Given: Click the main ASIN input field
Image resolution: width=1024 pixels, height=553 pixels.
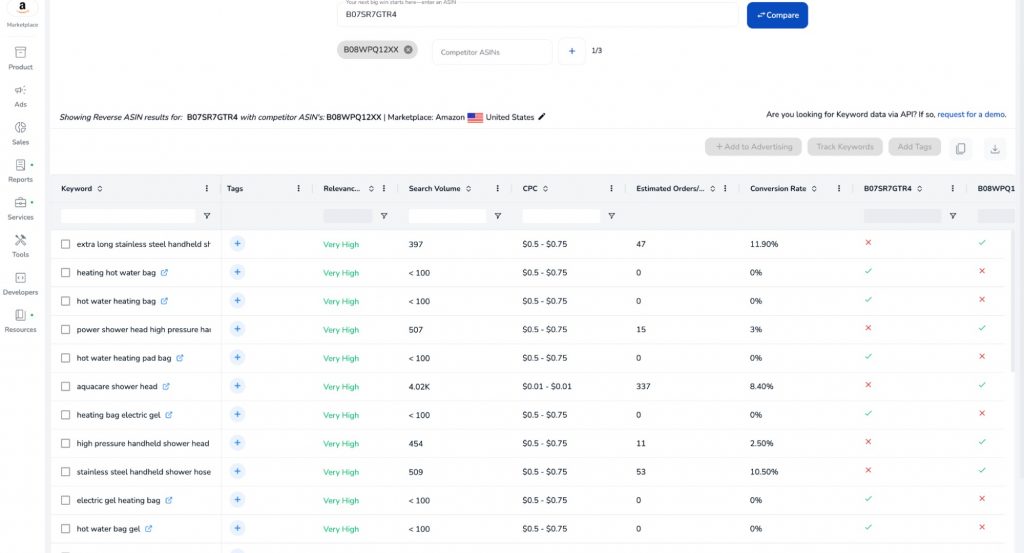Looking at the screenshot, I should tap(537, 14).
